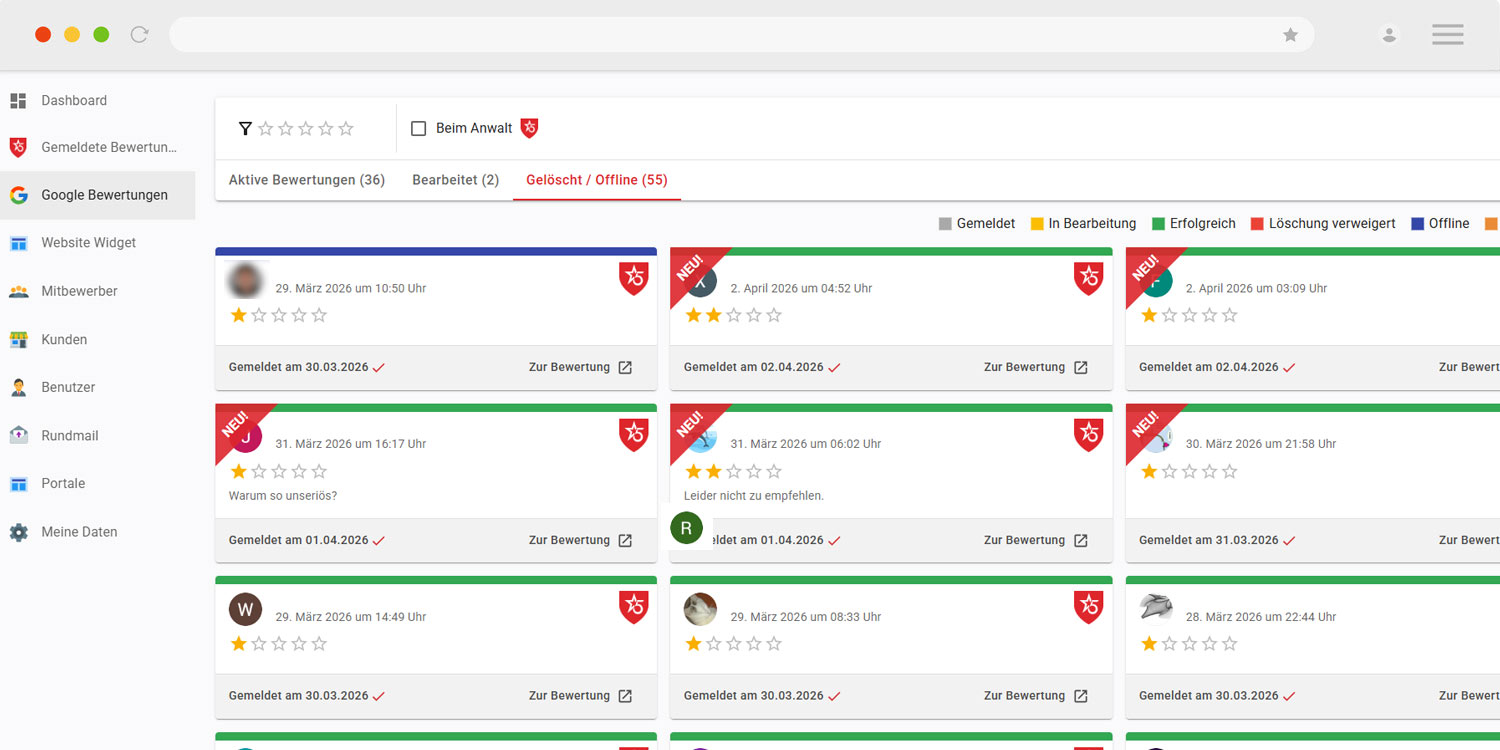Click shield badge on 31. März 16:17 review
Screen dimensions: 1500x750
tap(634, 435)
